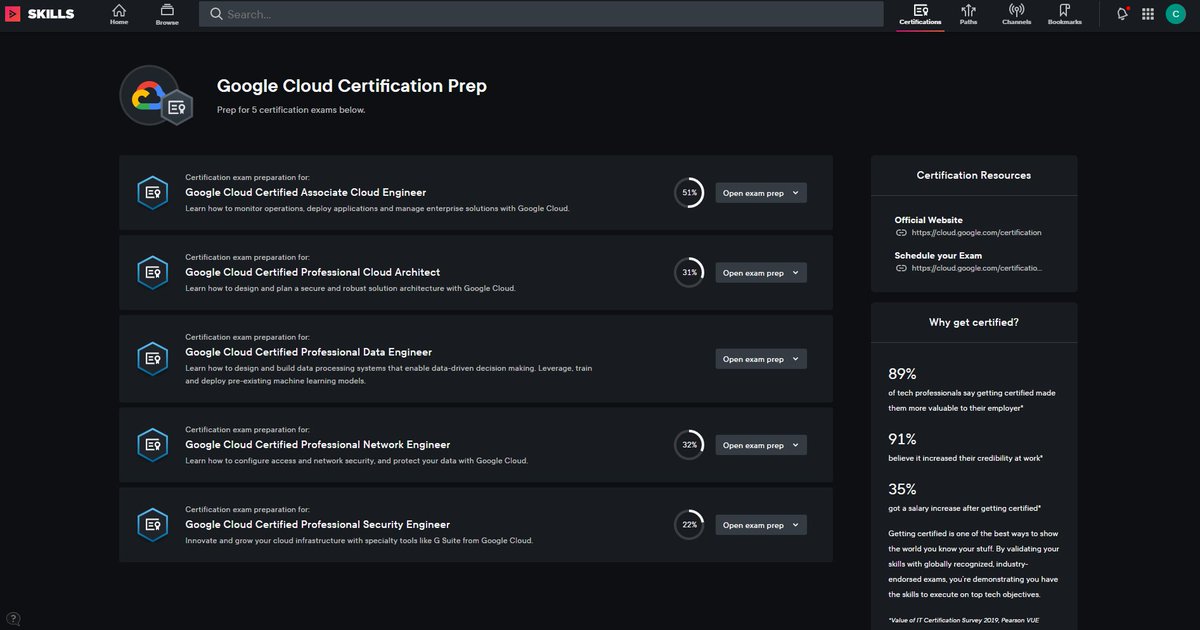Click the 'Certification Resources' heading
The width and height of the screenshot is (1200, 630).
(974, 175)
